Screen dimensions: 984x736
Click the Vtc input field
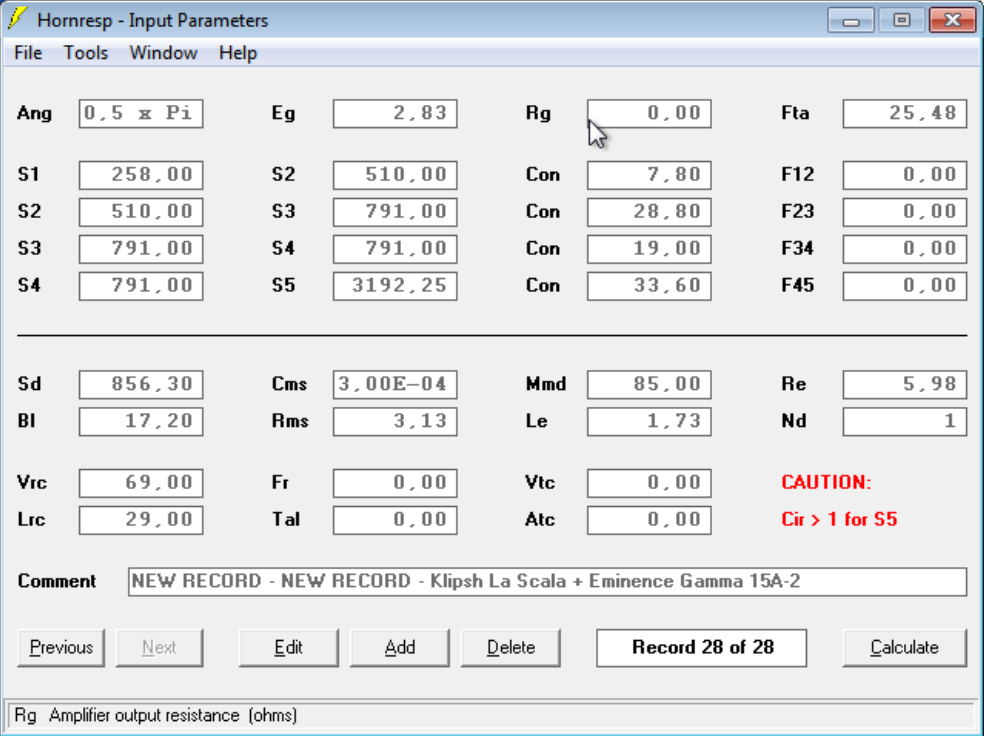(650, 483)
